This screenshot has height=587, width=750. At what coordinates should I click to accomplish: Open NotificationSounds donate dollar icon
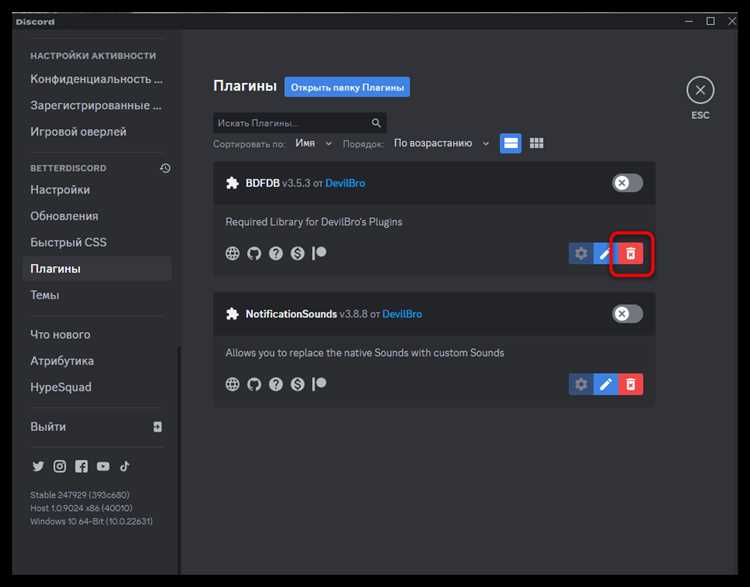coord(297,384)
